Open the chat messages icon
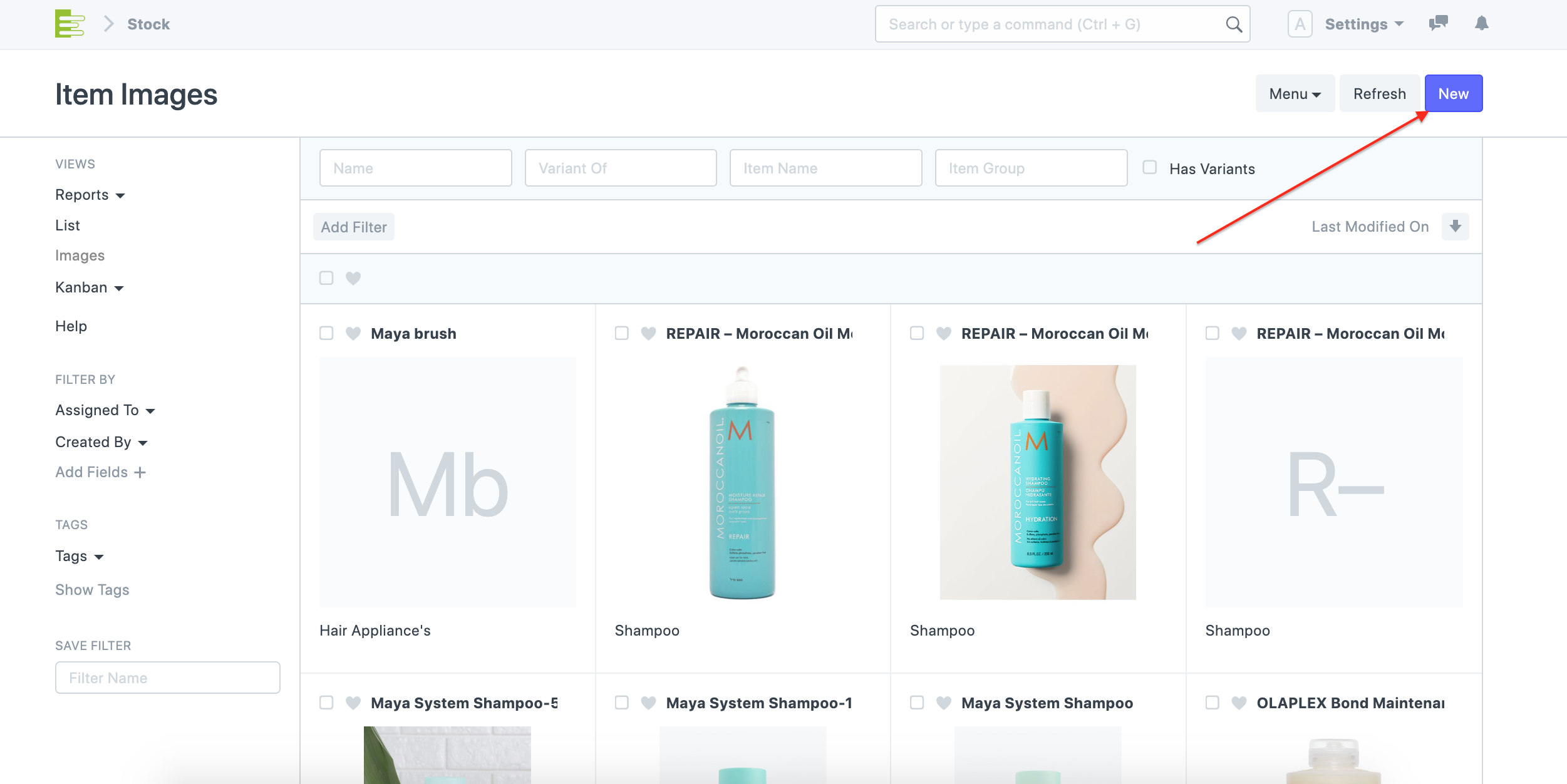This screenshot has width=1567, height=784. (1438, 24)
